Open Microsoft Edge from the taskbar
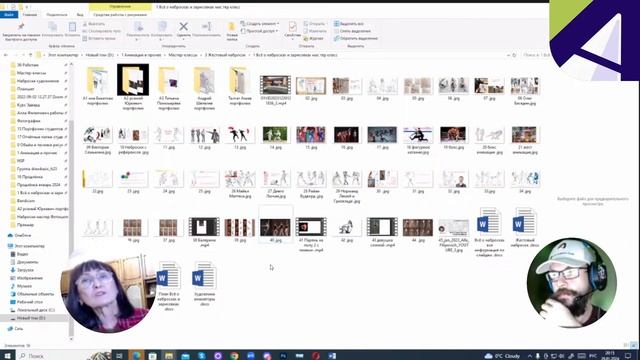 tap(136, 356)
